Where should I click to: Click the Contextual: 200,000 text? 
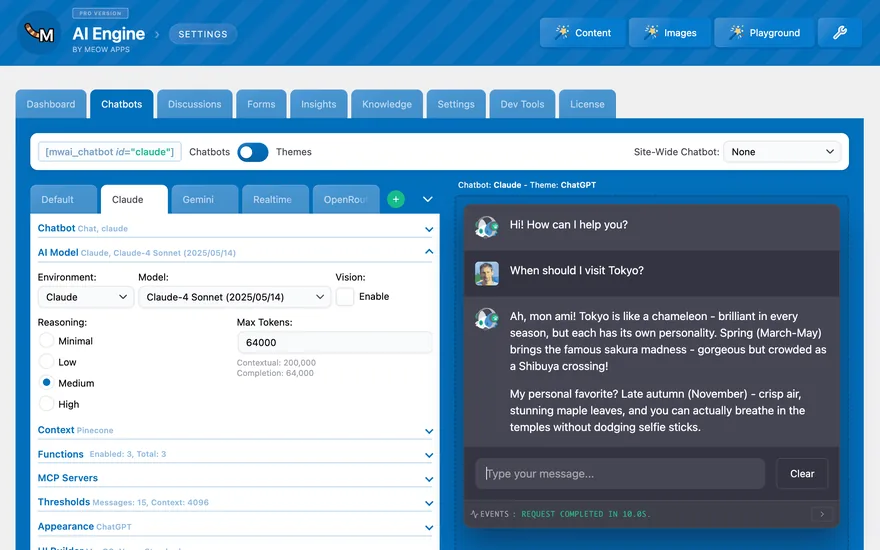point(276,363)
